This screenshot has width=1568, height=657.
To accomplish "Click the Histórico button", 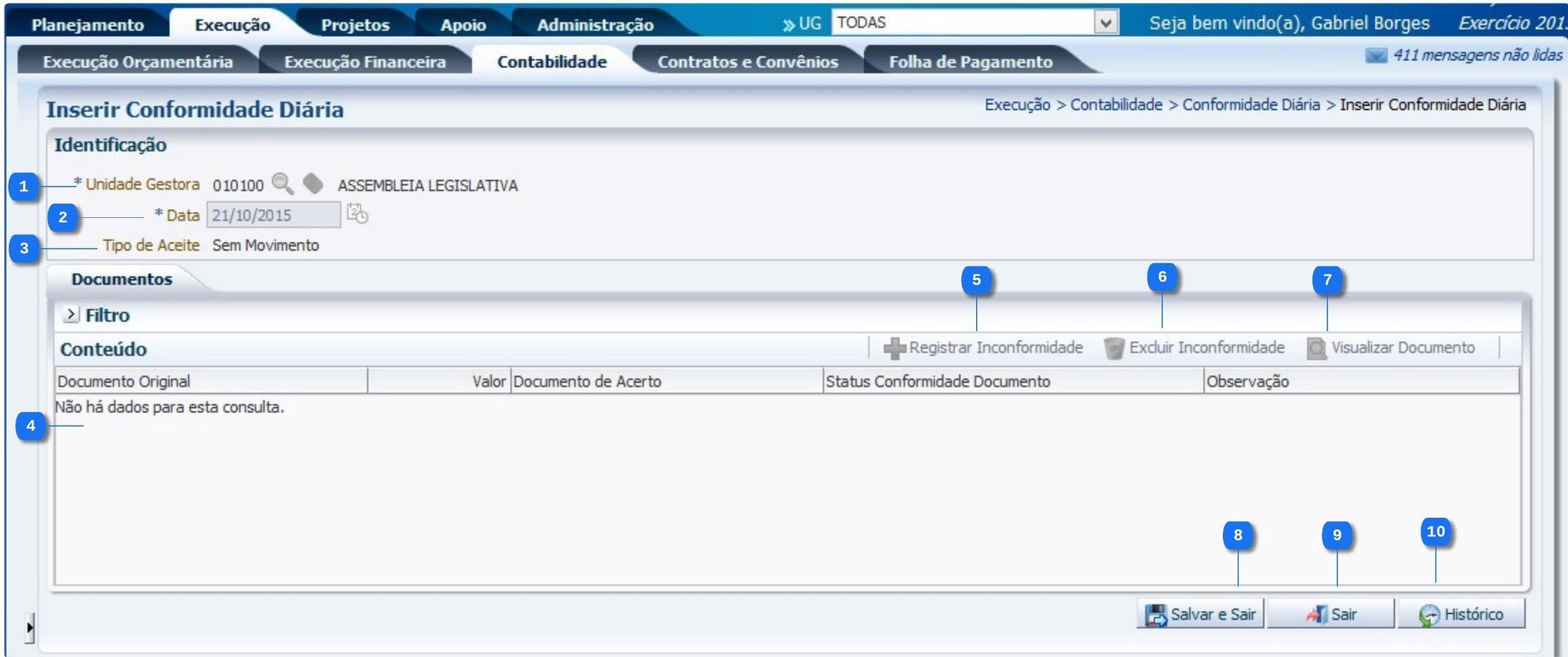I will [1461, 614].
